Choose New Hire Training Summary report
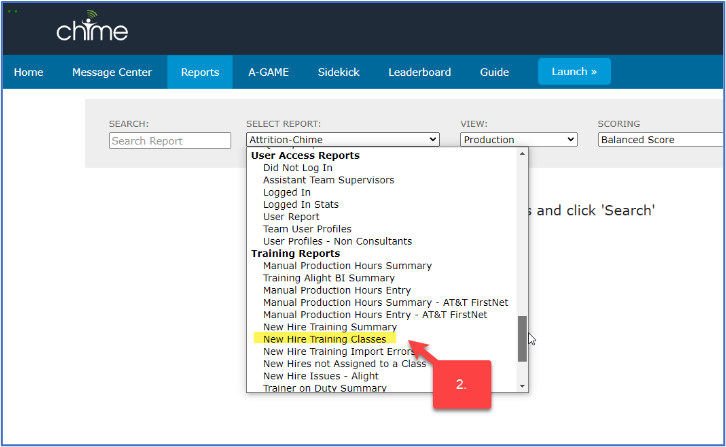Image resolution: width=726 pixels, height=447 pixels. tap(329, 327)
